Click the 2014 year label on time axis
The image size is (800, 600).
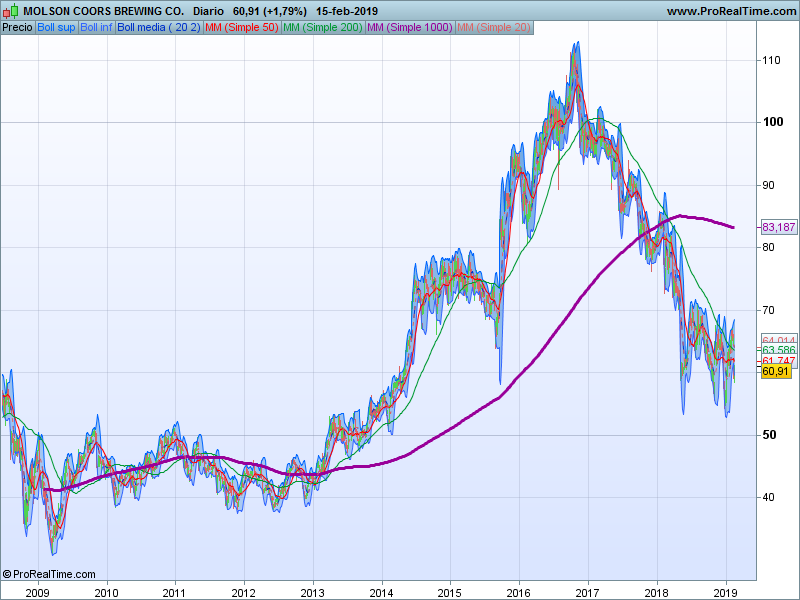click(x=381, y=593)
